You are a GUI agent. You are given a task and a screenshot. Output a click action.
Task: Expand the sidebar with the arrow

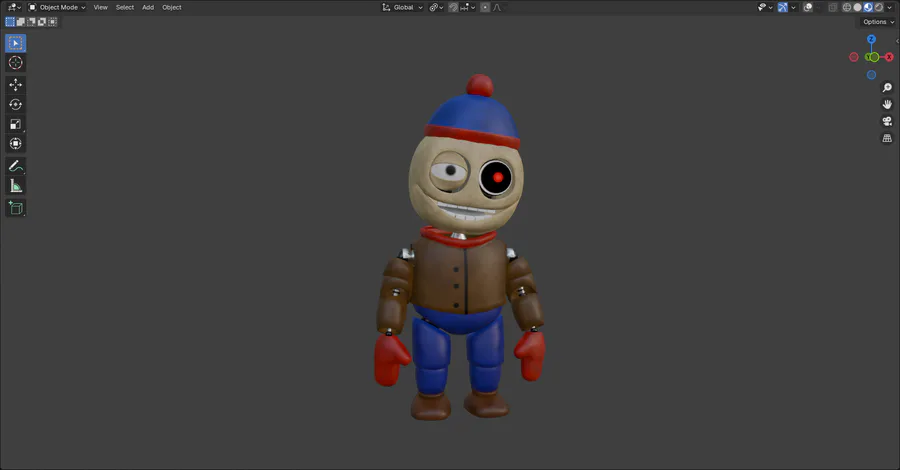[897, 41]
